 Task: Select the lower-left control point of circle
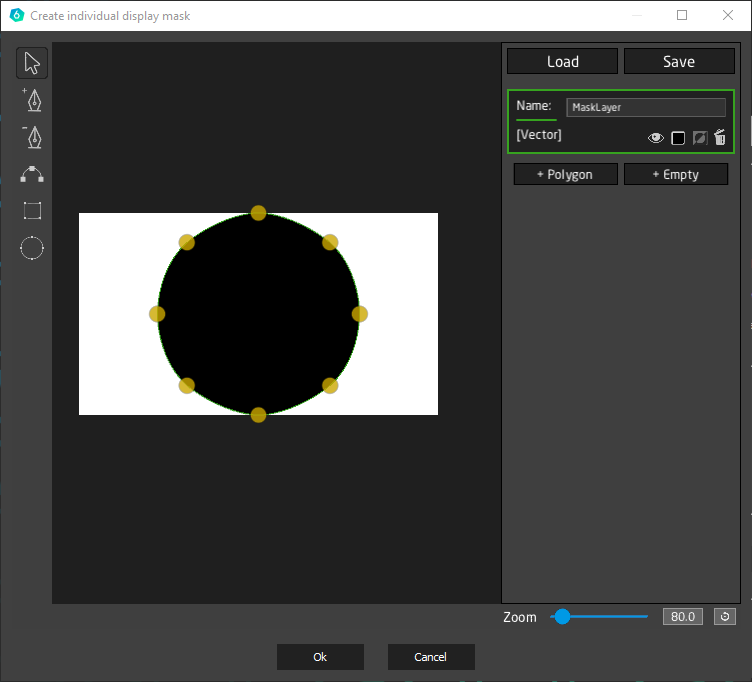[187, 386]
